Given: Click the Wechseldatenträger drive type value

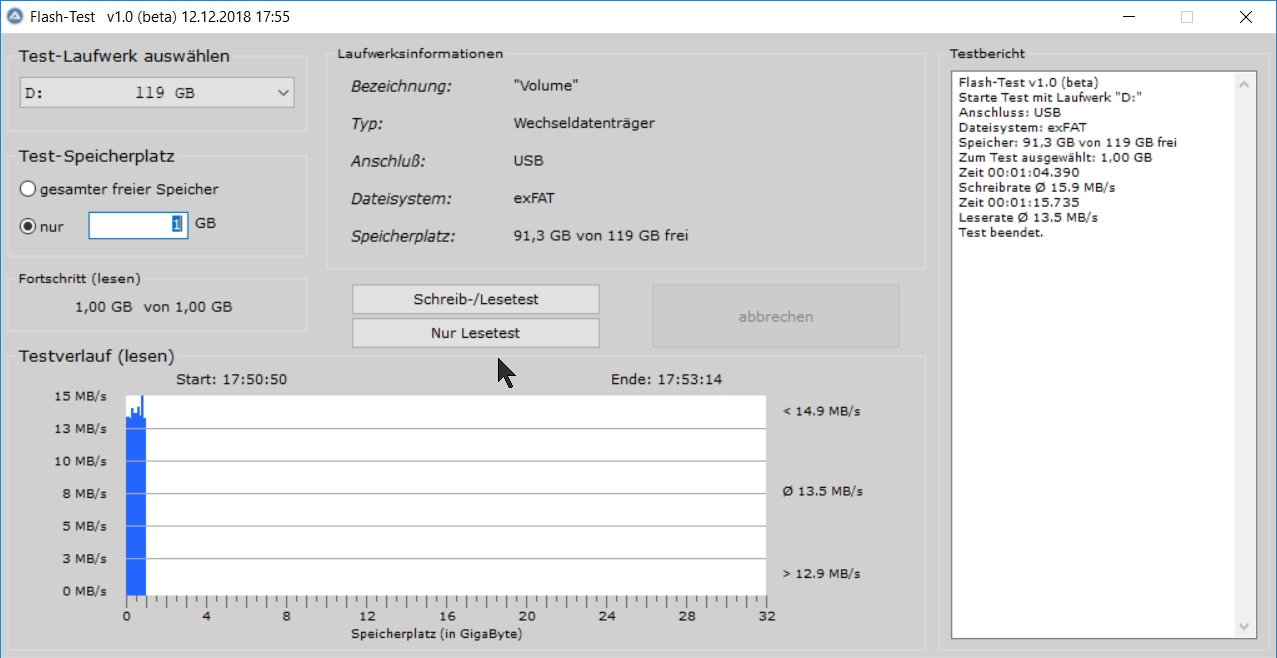Looking at the screenshot, I should (x=584, y=123).
